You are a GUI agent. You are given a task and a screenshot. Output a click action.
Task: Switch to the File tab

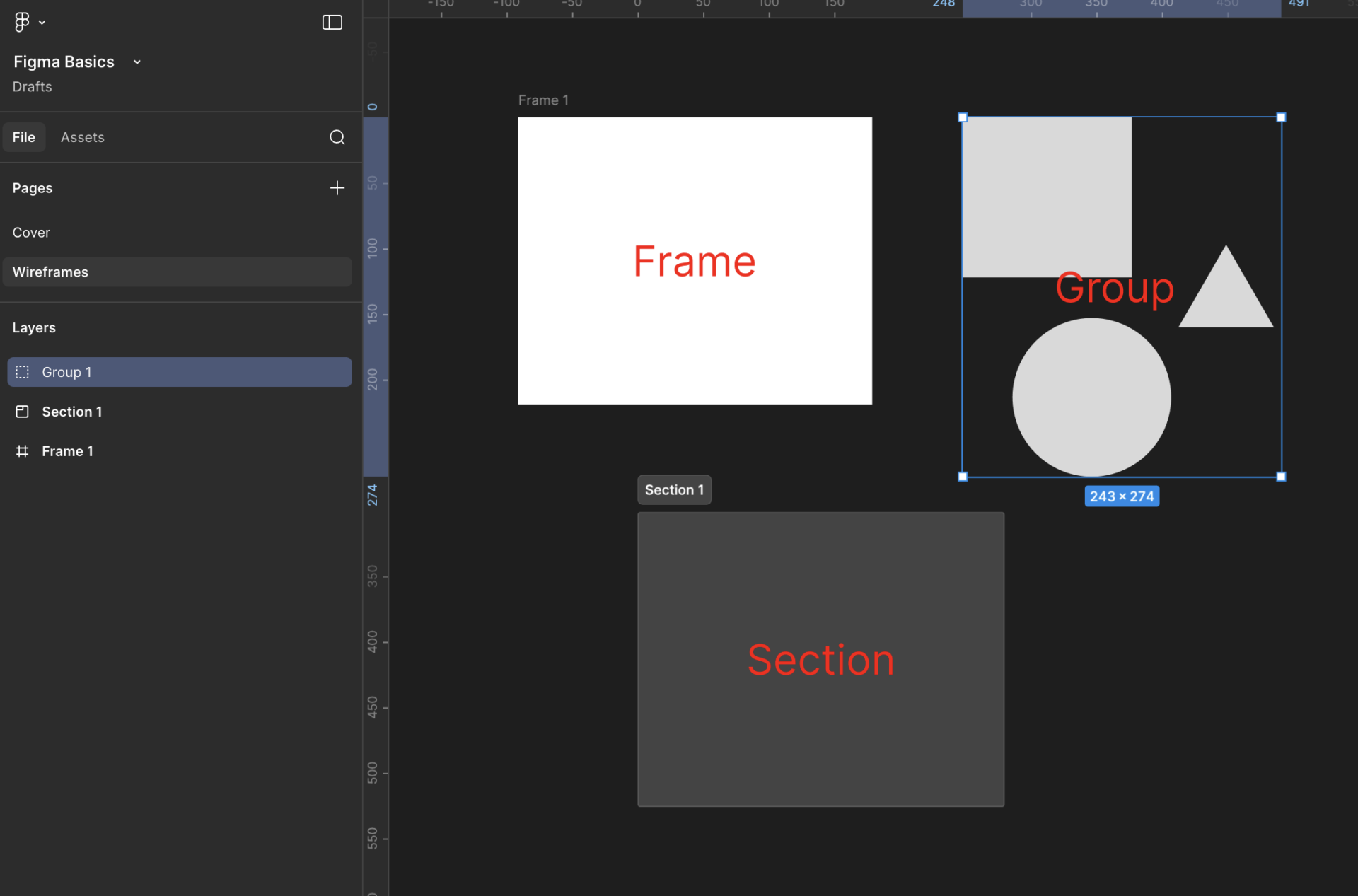pos(24,137)
